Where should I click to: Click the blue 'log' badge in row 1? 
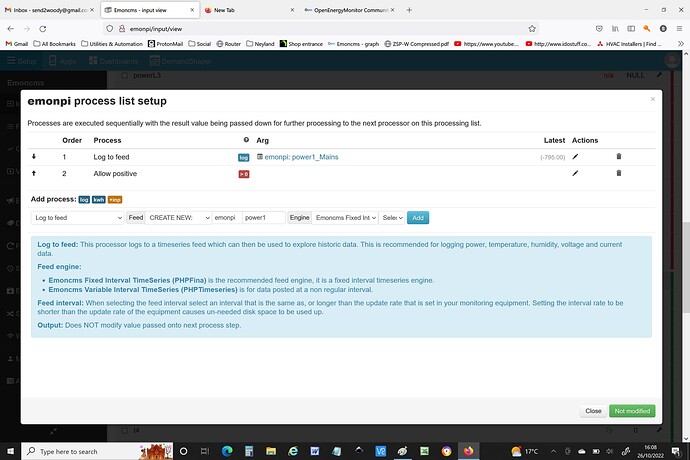click(243, 158)
